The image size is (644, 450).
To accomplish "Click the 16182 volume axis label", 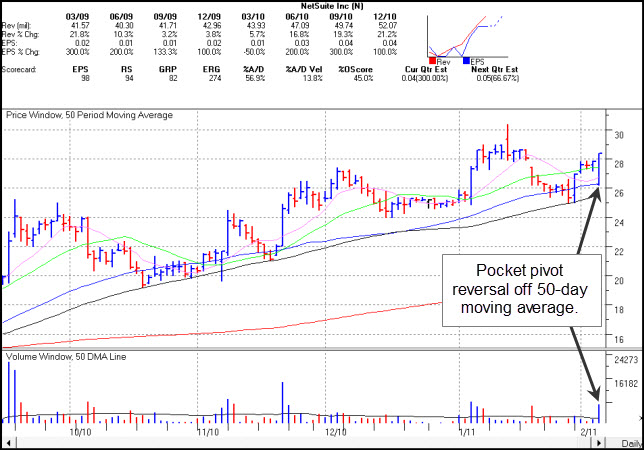I will coord(626,383).
